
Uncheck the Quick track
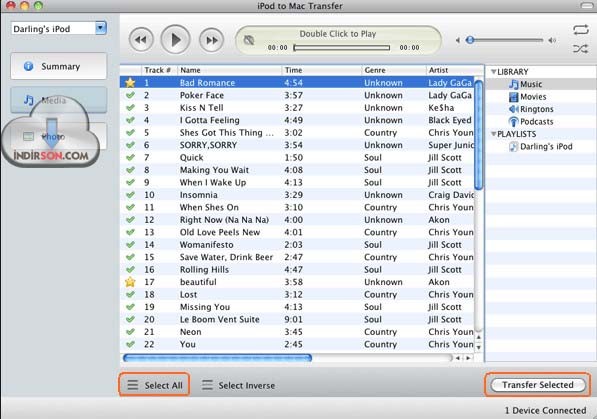click(130, 157)
